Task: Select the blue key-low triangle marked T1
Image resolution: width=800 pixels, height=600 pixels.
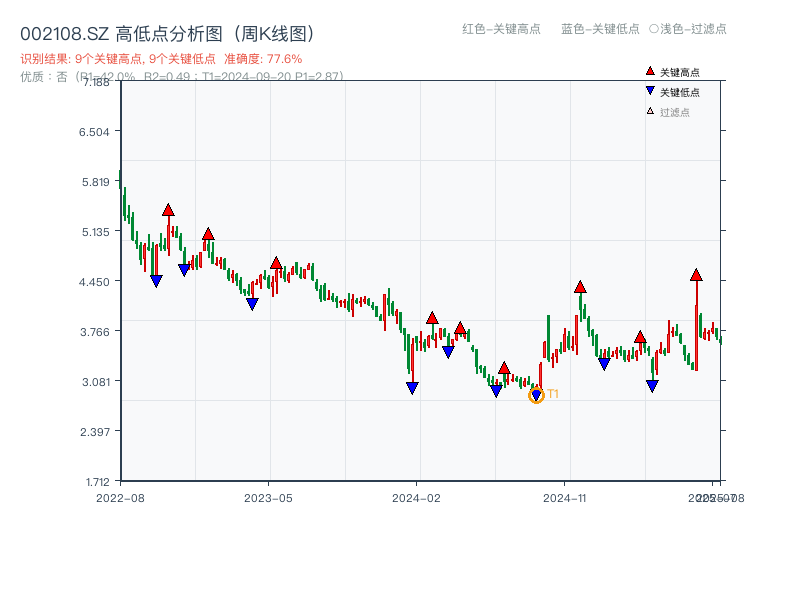Action: 536,395
